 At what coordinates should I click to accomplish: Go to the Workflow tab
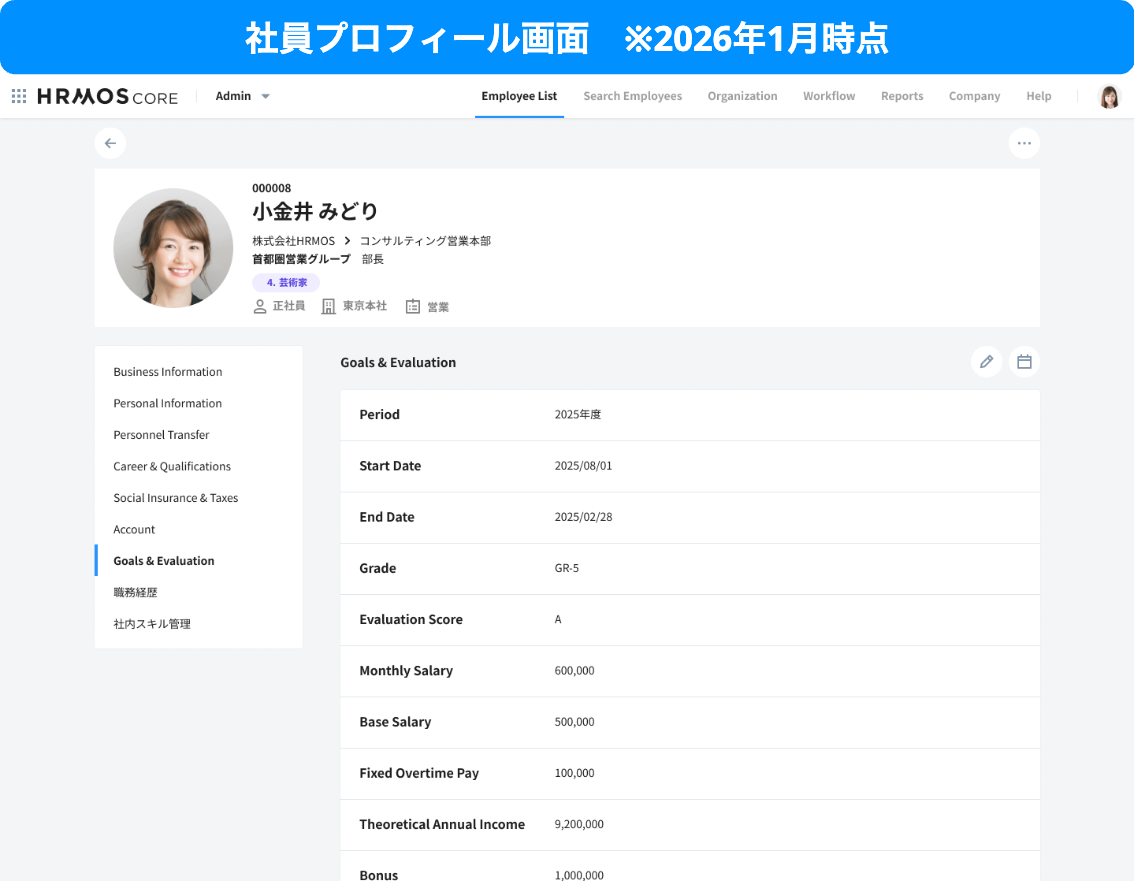tap(829, 96)
